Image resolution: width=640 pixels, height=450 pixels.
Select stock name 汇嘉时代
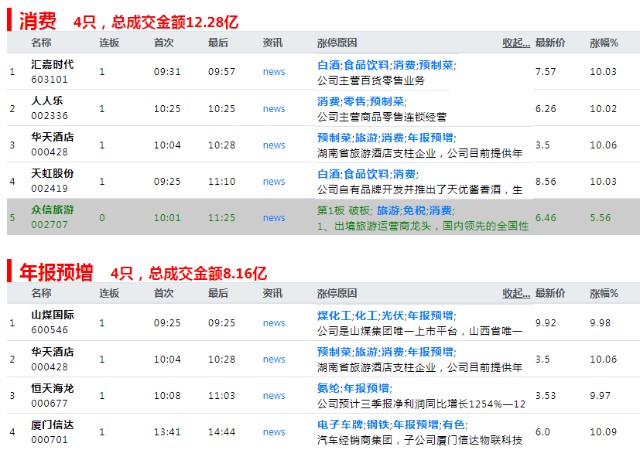tap(53, 65)
